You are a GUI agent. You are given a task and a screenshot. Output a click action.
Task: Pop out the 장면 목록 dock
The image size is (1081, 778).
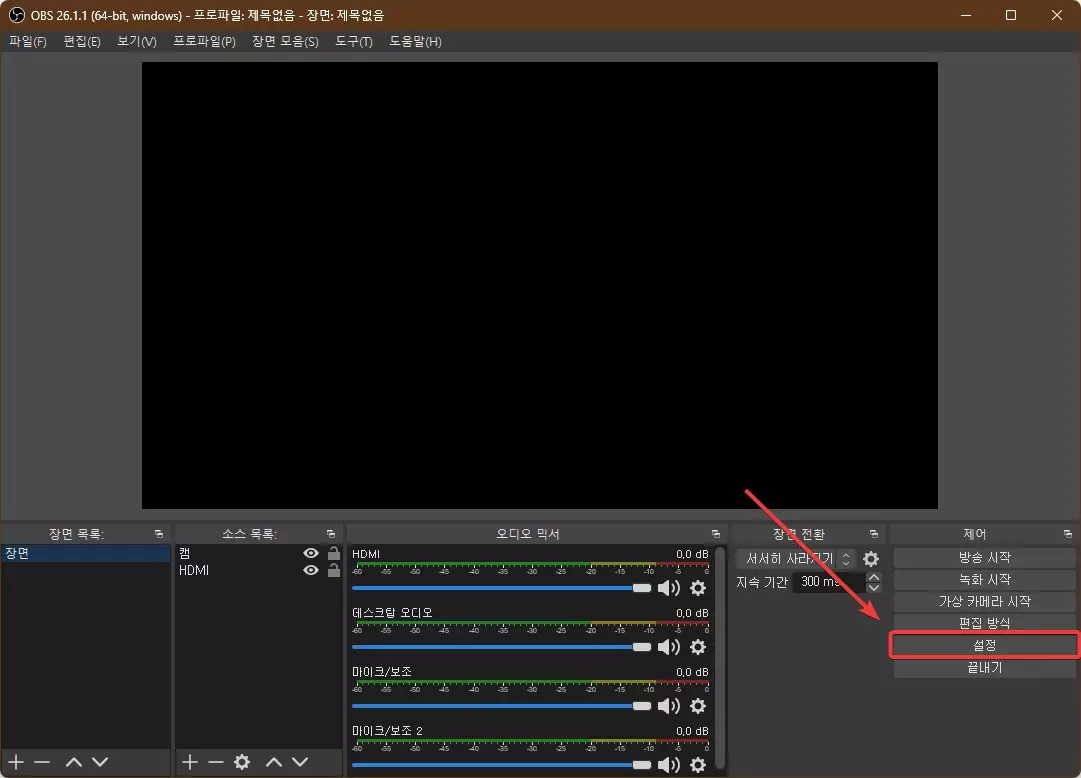pyautogui.click(x=159, y=534)
